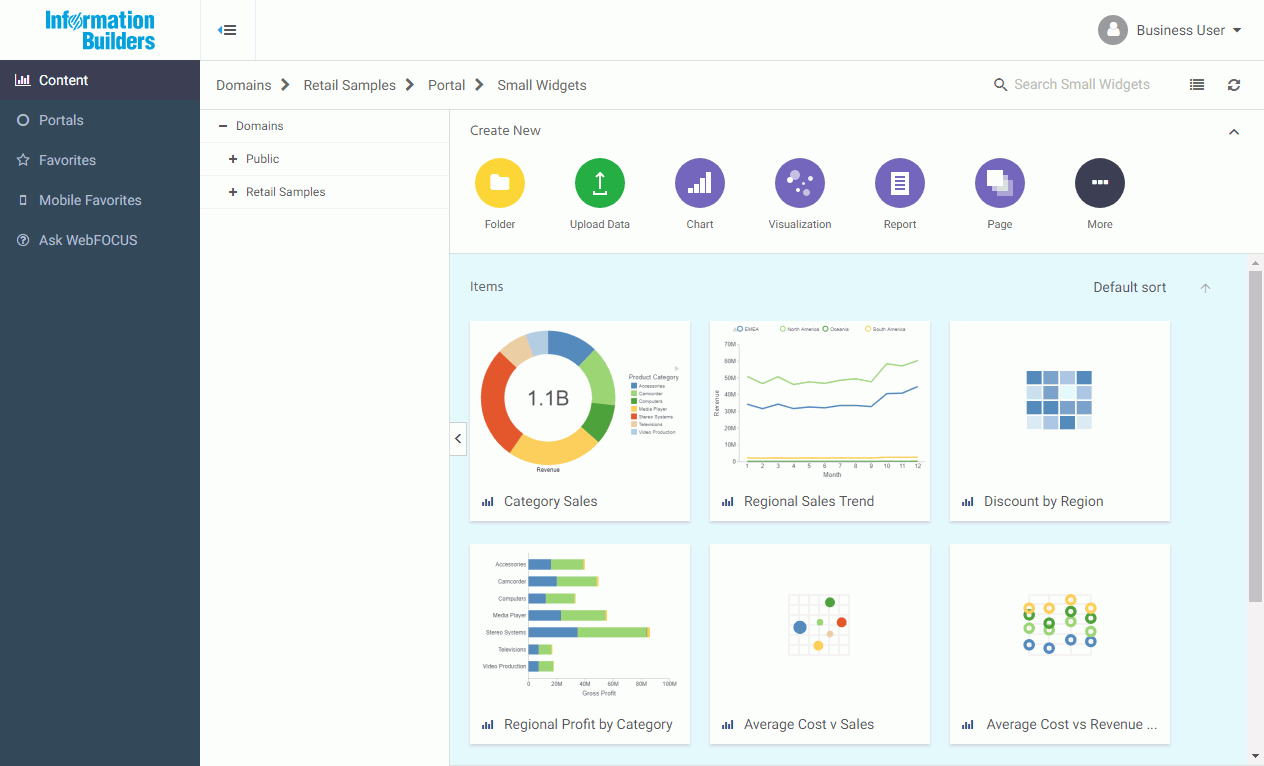Click the yellow Folder create icon
1264x766 pixels.
pos(500,184)
